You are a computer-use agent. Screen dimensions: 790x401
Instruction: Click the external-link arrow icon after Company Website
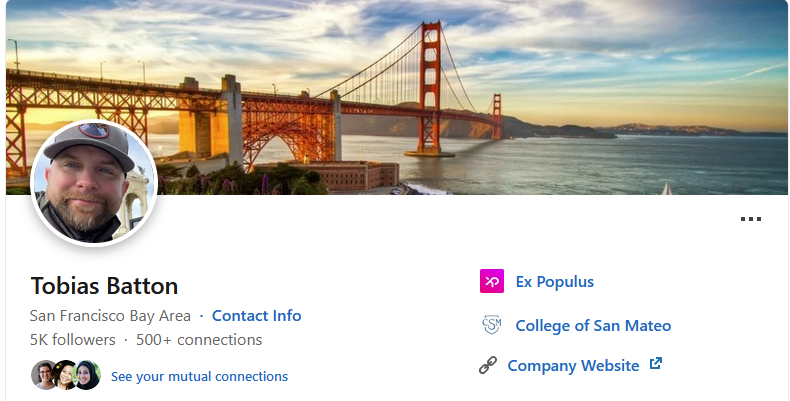click(656, 364)
